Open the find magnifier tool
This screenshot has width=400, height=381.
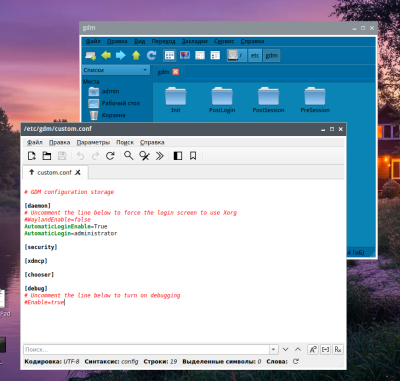point(129,156)
